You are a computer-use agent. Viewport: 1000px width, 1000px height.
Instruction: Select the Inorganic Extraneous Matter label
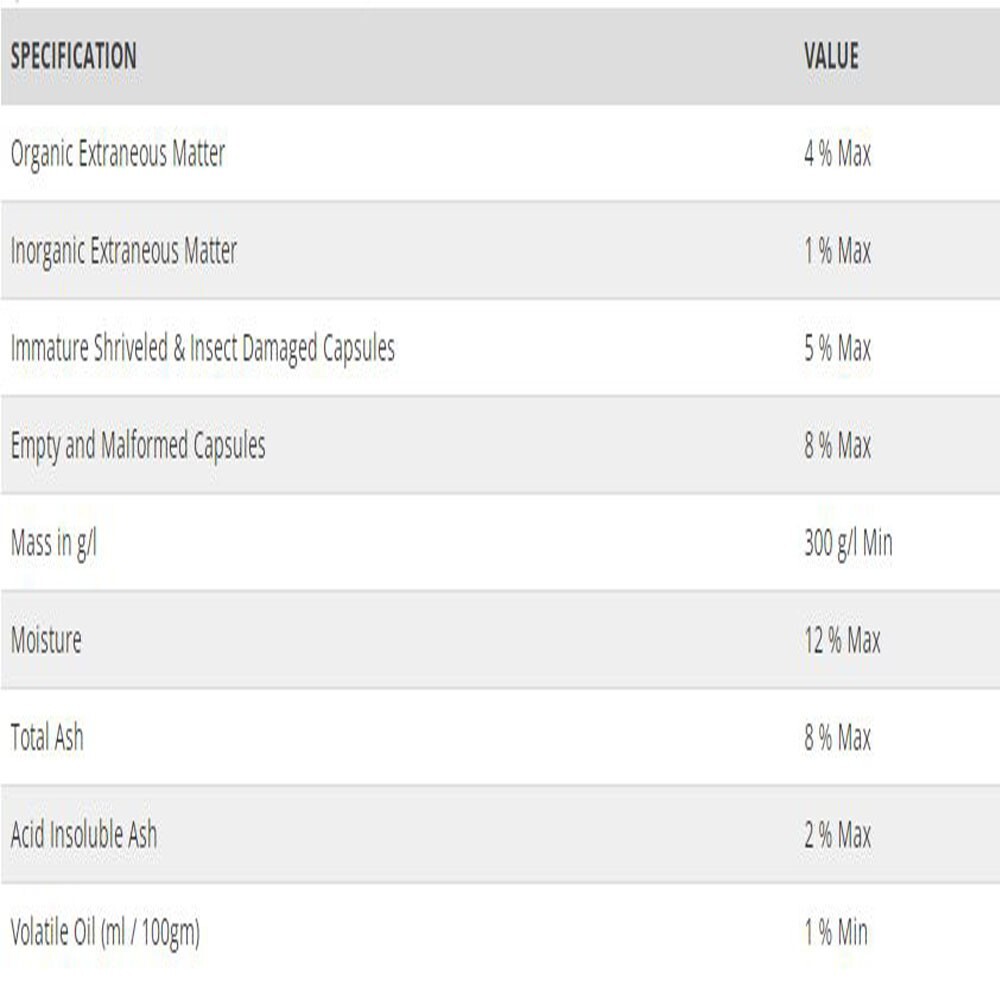tap(124, 251)
